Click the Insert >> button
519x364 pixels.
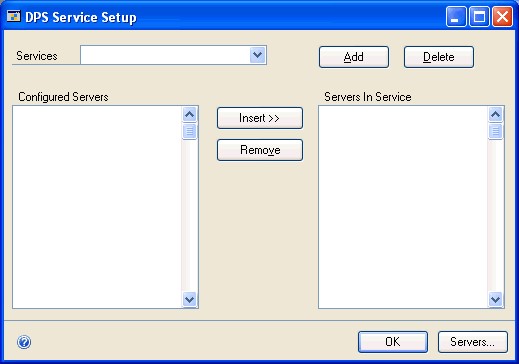click(x=260, y=118)
